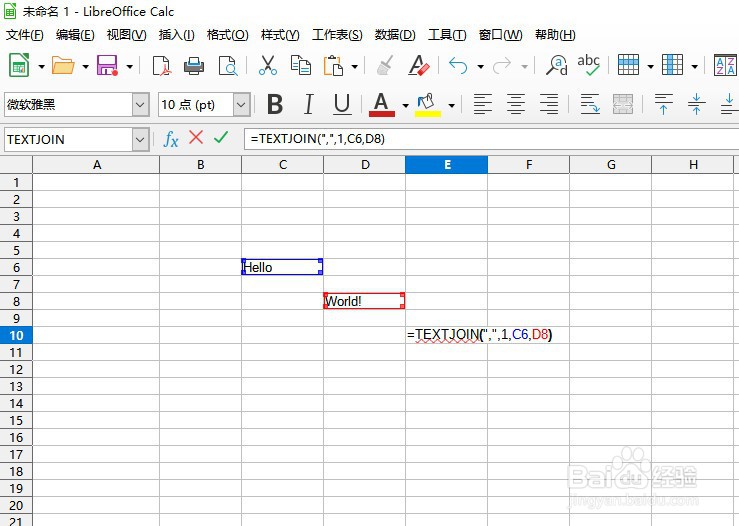Click the Name Box showing TEXTJOIN
Viewport: 739px width, 526px height.
pos(69,140)
